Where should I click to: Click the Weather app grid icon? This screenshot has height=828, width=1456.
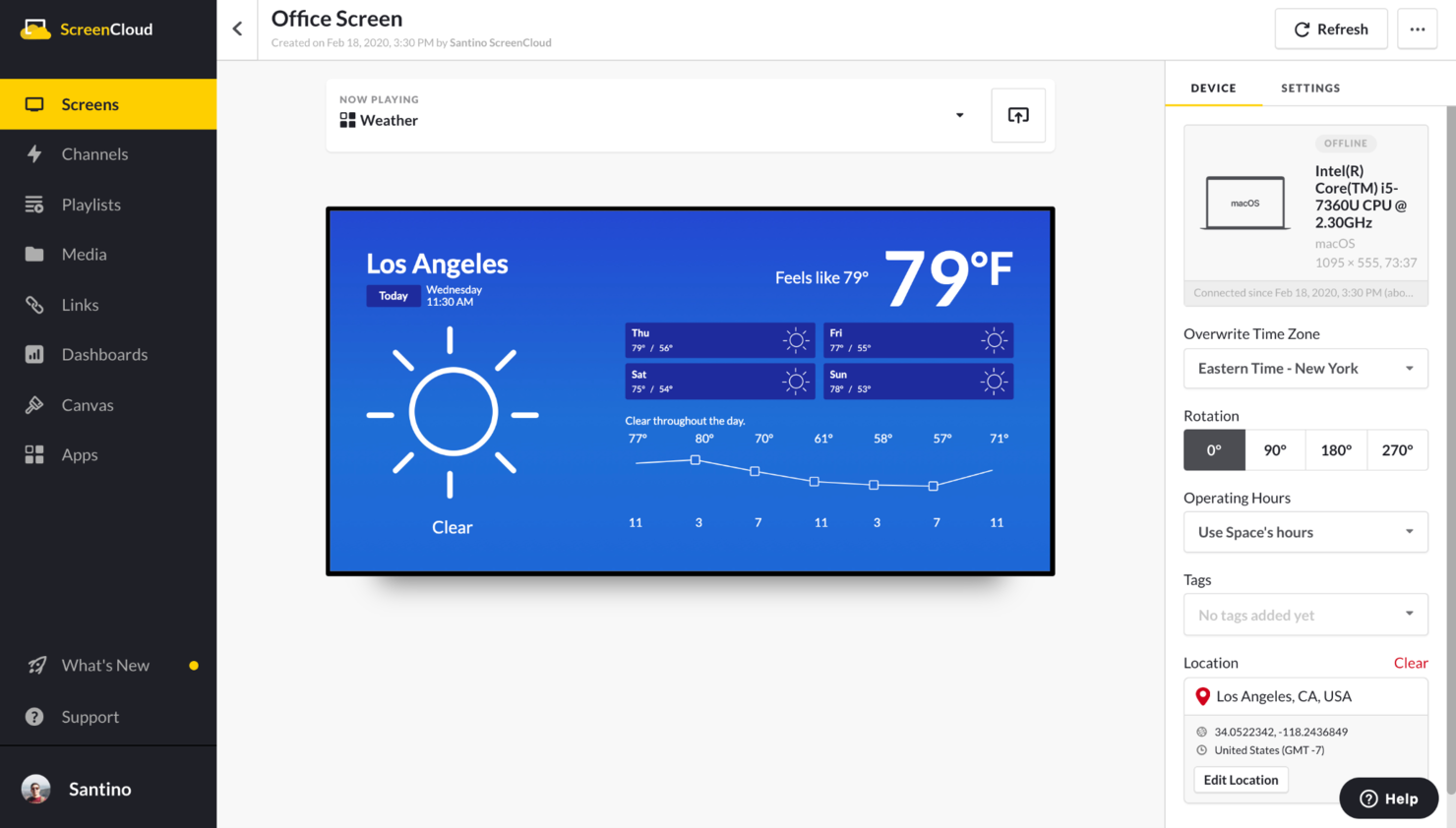click(x=347, y=120)
